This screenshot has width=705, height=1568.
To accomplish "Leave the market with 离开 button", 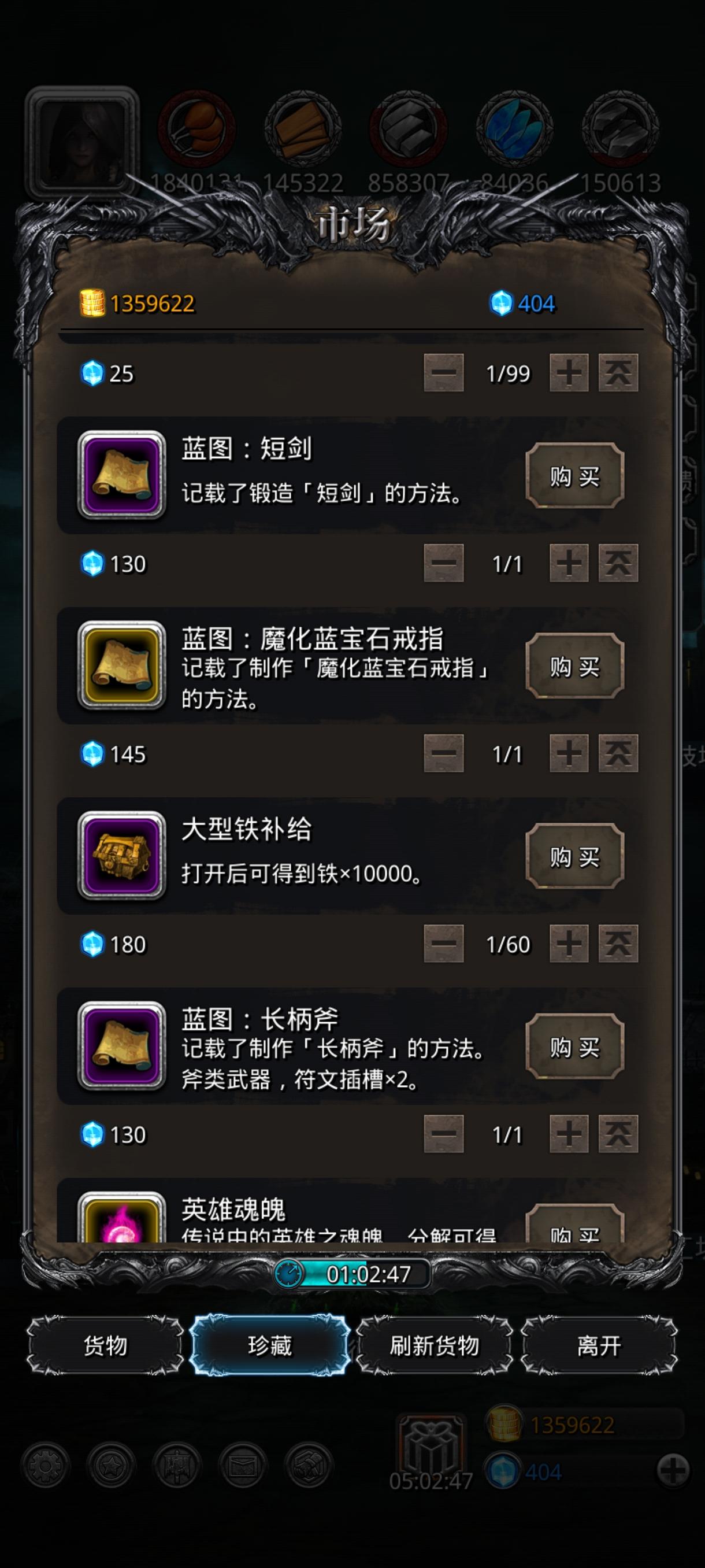I will [599, 1345].
